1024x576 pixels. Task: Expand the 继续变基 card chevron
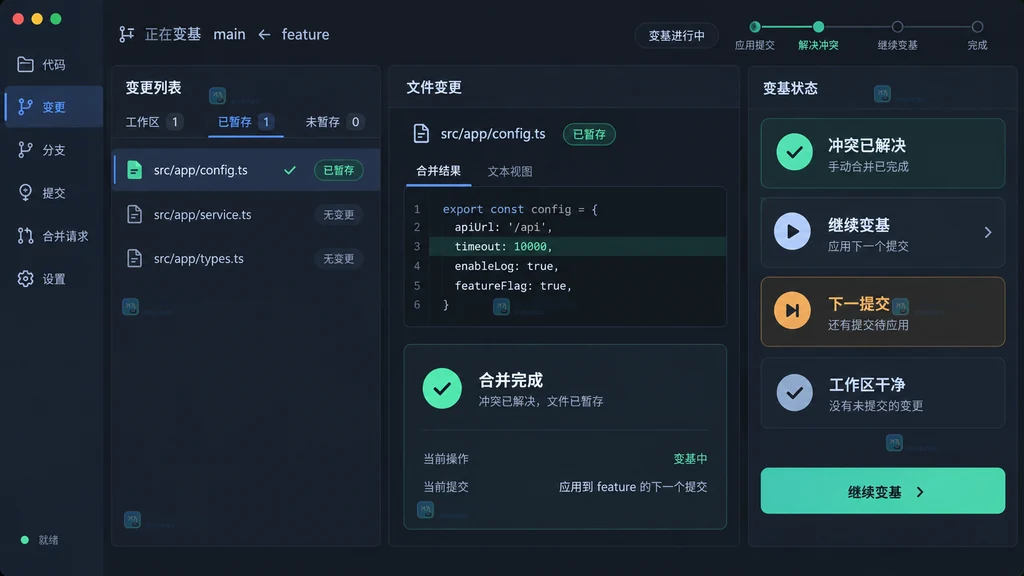(987, 232)
